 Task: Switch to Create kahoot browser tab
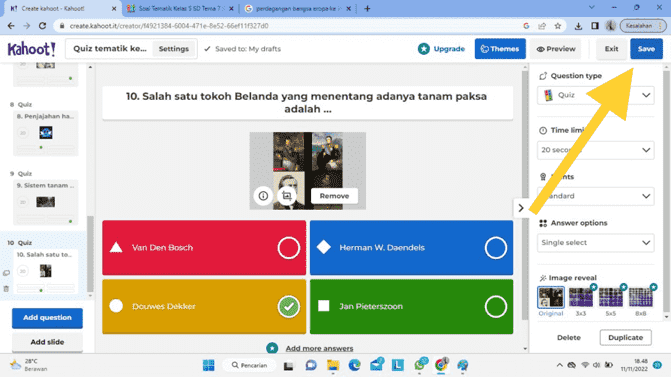[x=63, y=8]
